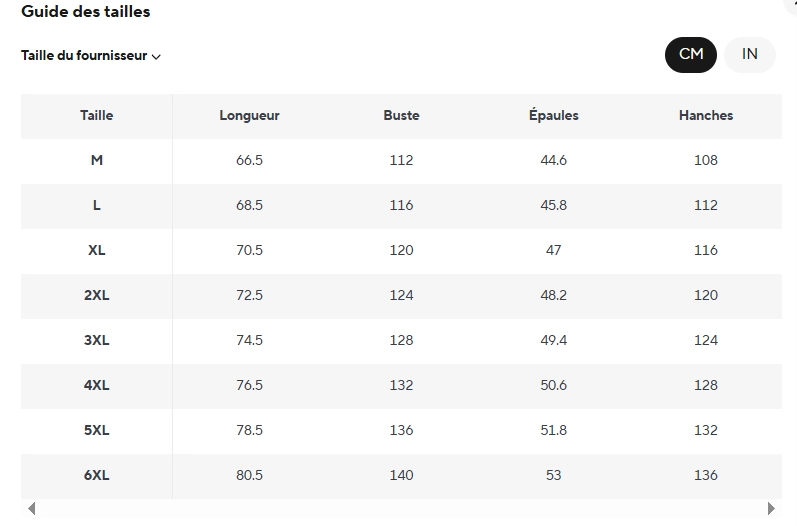Open the Taille du fournisseur dropdown
This screenshot has width=797, height=526.
(x=90, y=55)
